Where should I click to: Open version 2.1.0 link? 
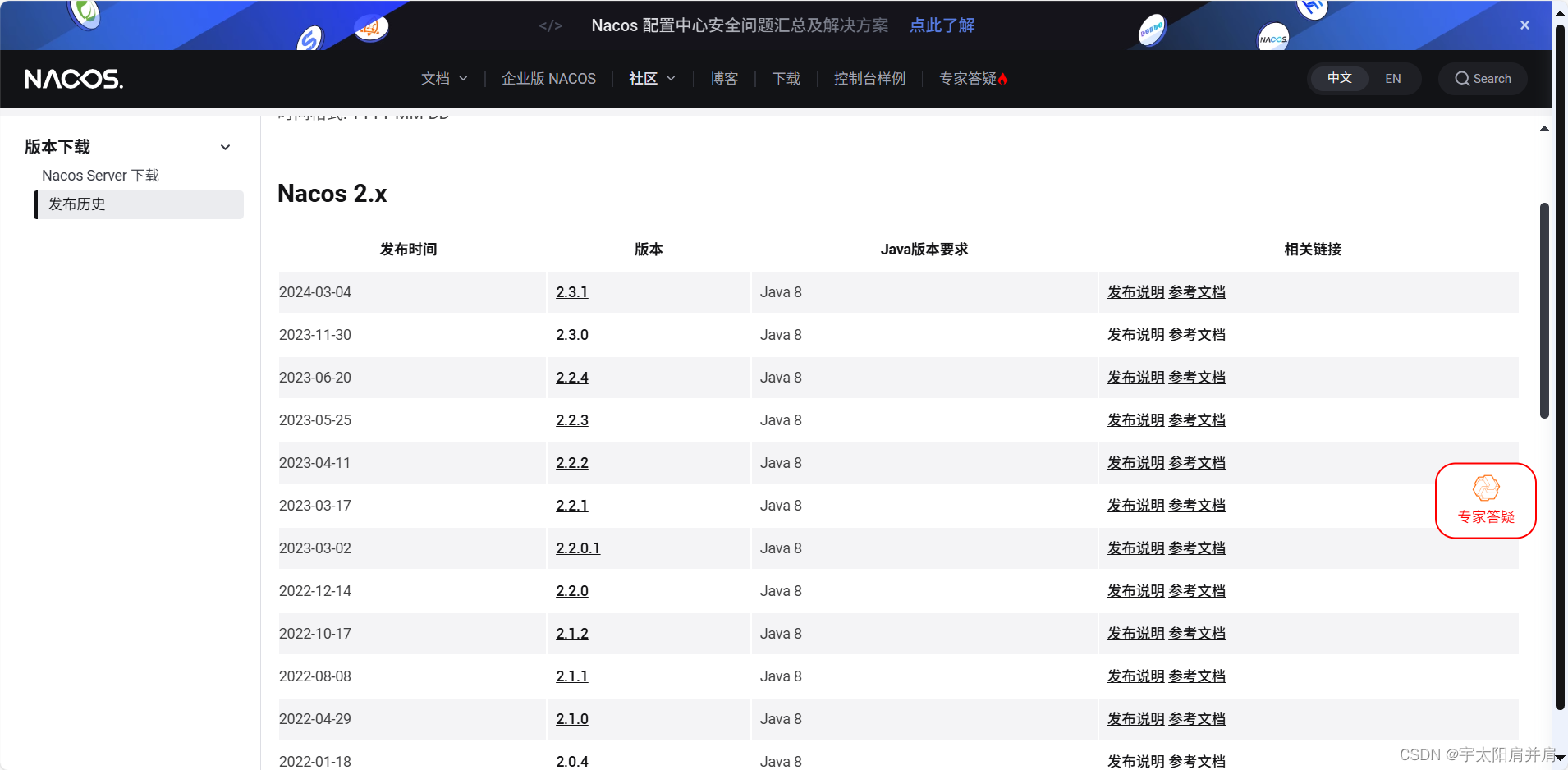pyautogui.click(x=571, y=719)
